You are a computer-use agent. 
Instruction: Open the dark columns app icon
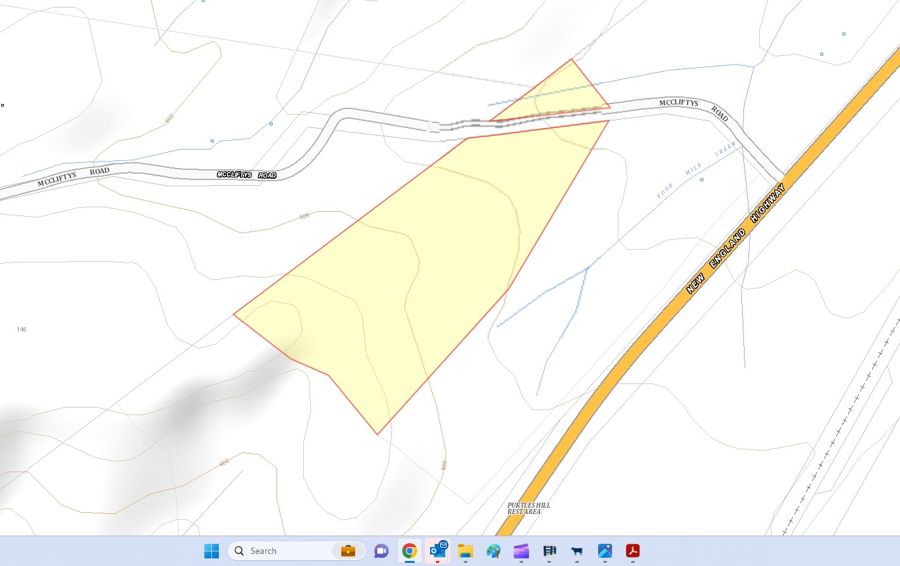(x=549, y=551)
